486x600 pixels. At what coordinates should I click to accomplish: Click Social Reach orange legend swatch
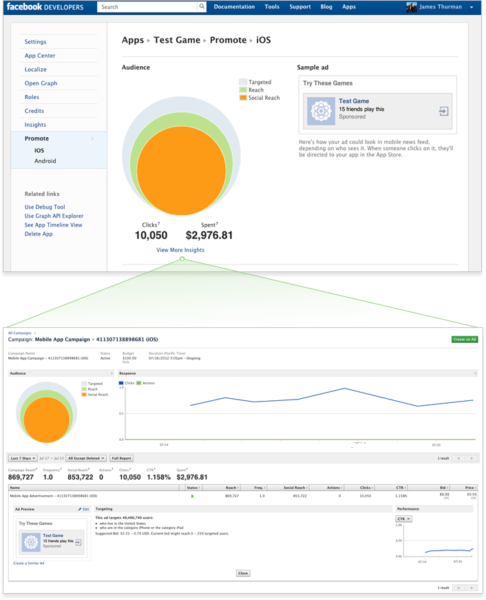coord(243,98)
